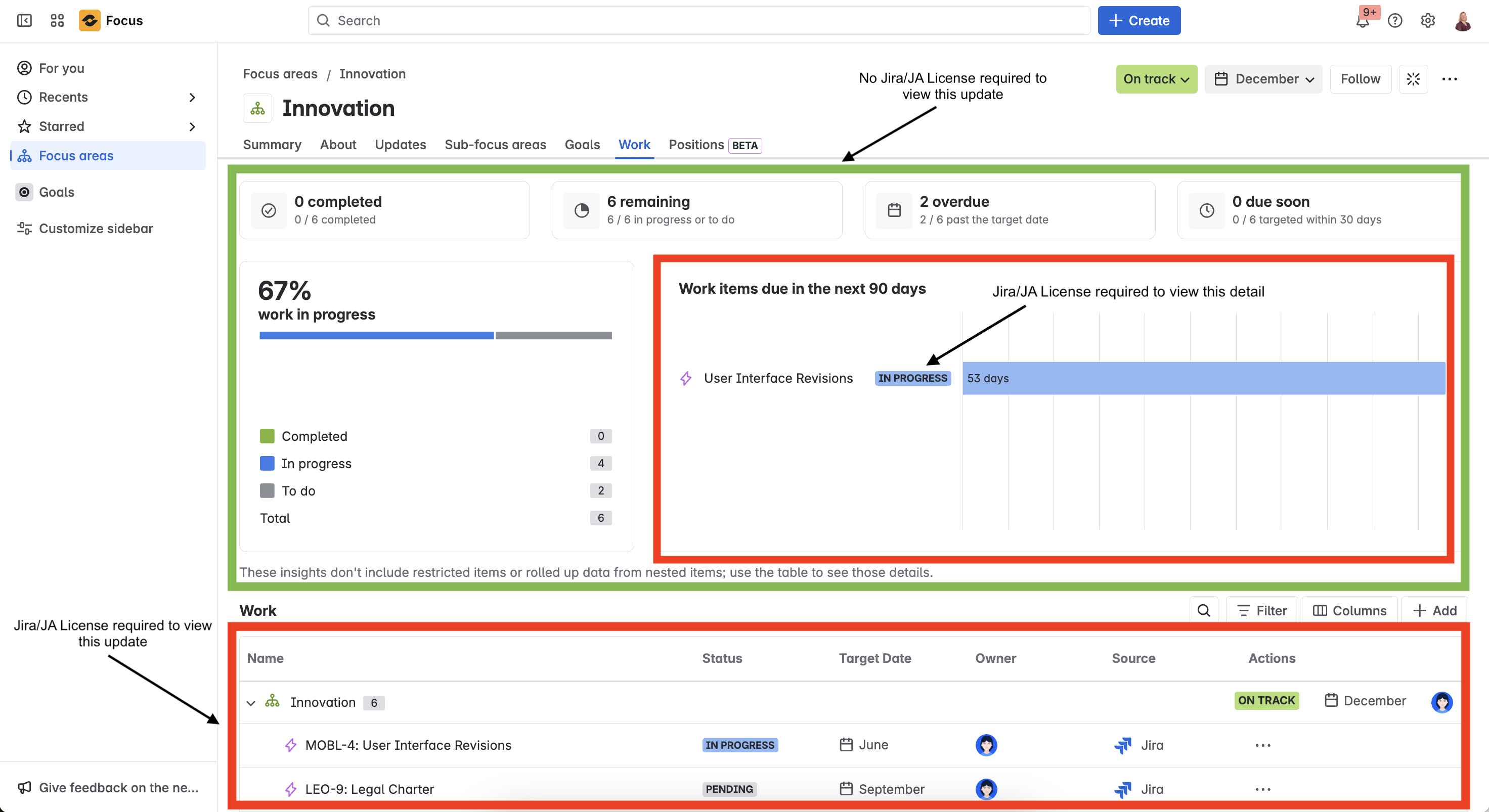The height and width of the screenshot is (812, 1489).
Task: Switch to the Updates tab
Action: [400, 145]
